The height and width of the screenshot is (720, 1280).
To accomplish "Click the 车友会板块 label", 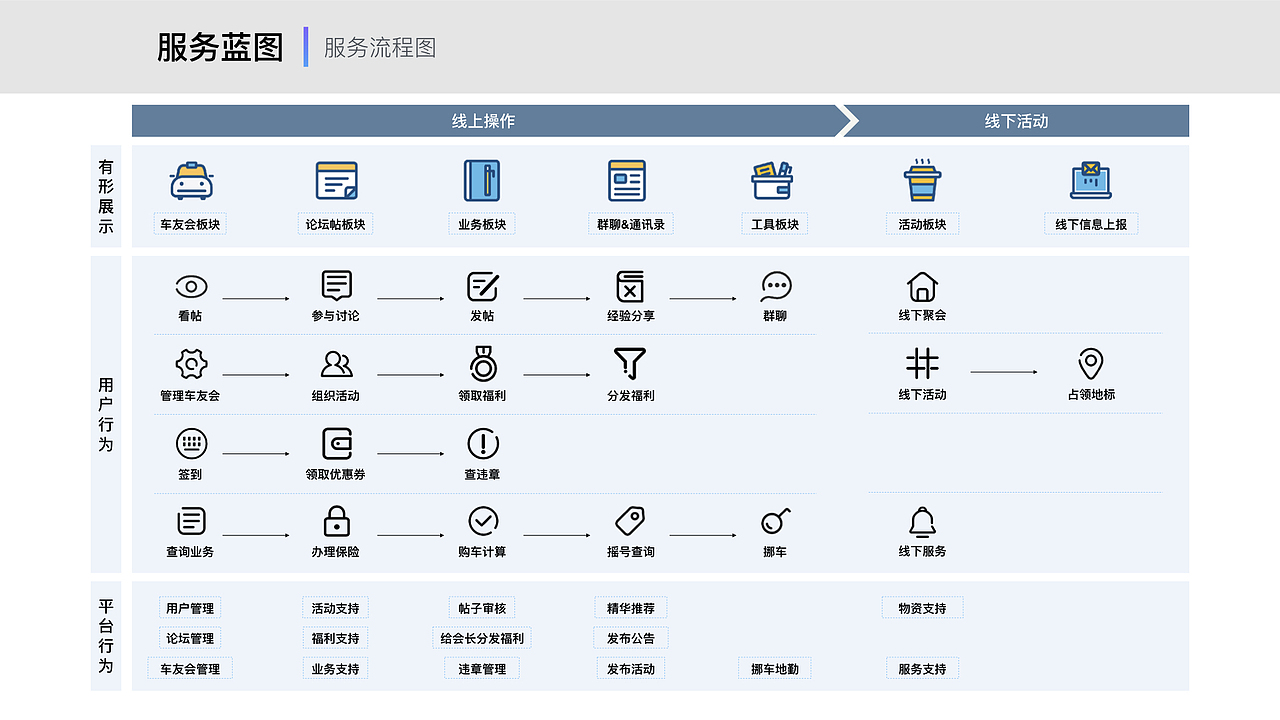I will coord(190,224).
